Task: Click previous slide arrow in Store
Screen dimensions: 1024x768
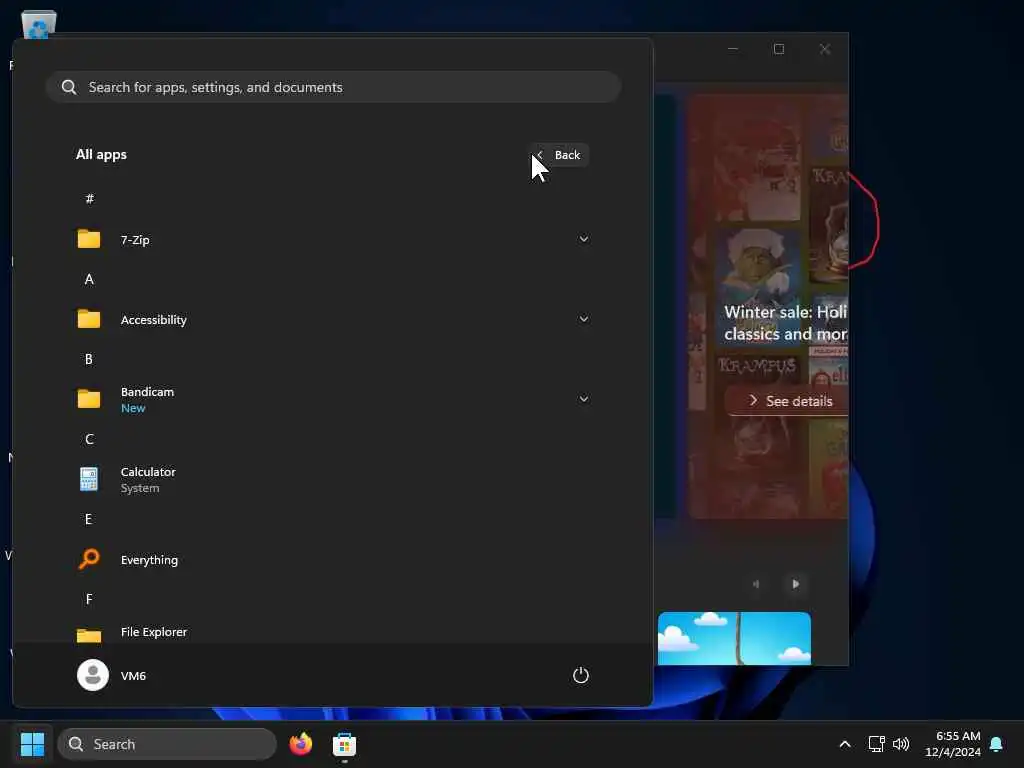Action: click(756, 584)
